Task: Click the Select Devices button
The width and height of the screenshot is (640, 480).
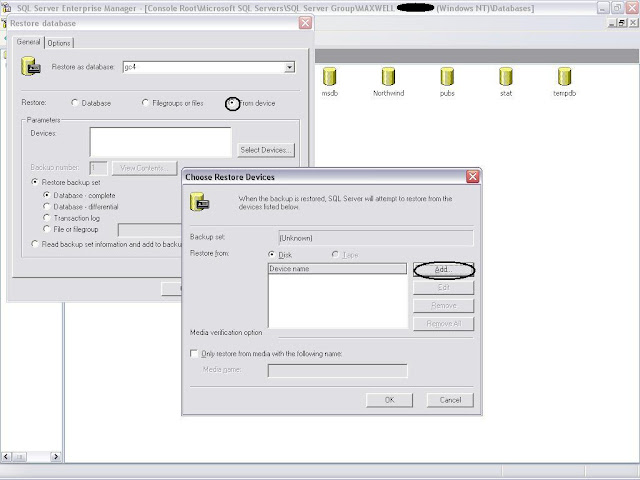Action: tap(266, 150)
